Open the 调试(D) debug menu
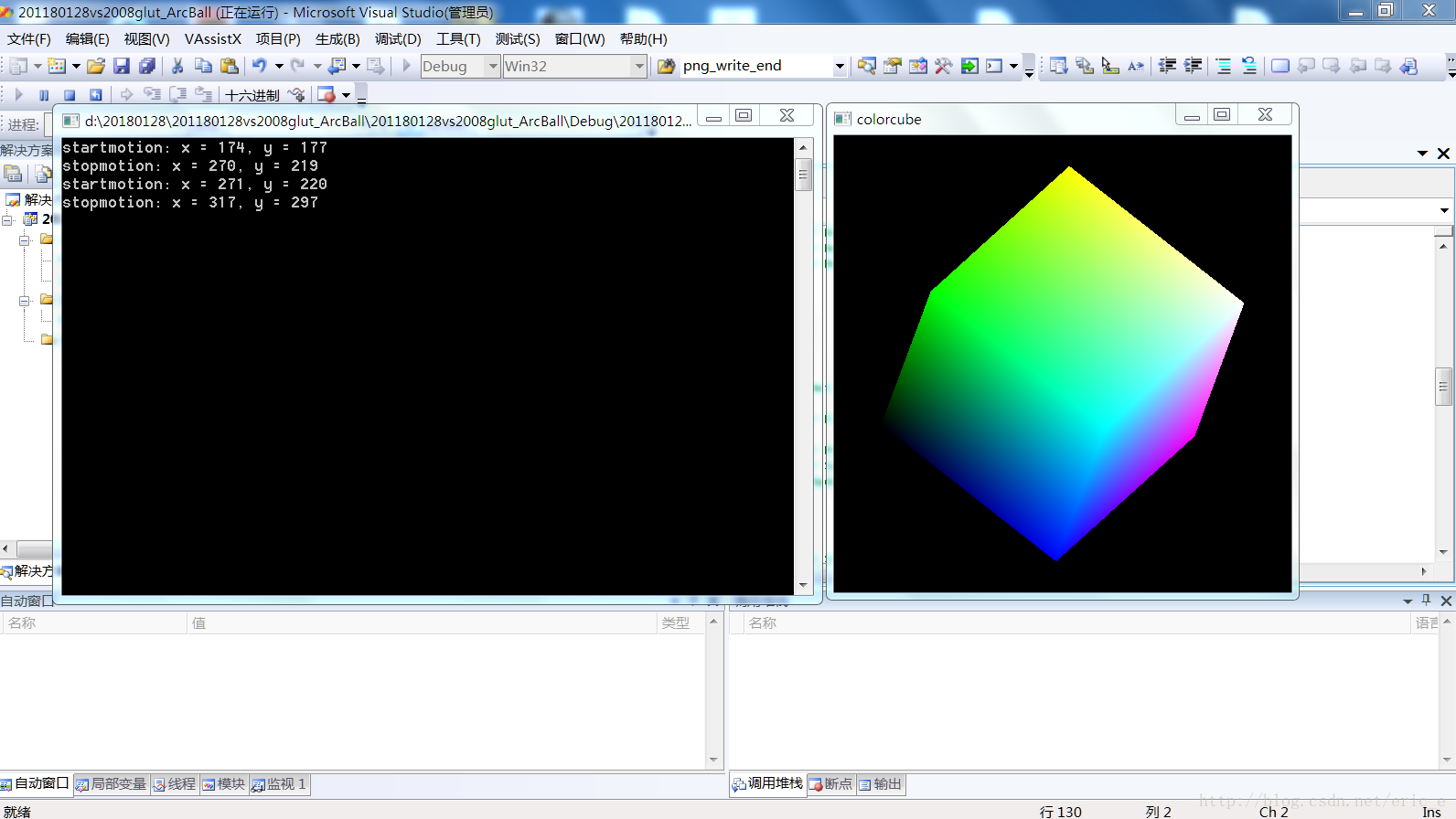Image resolution: width=1456 pixels, height=819 pixels. click(398, 39)
